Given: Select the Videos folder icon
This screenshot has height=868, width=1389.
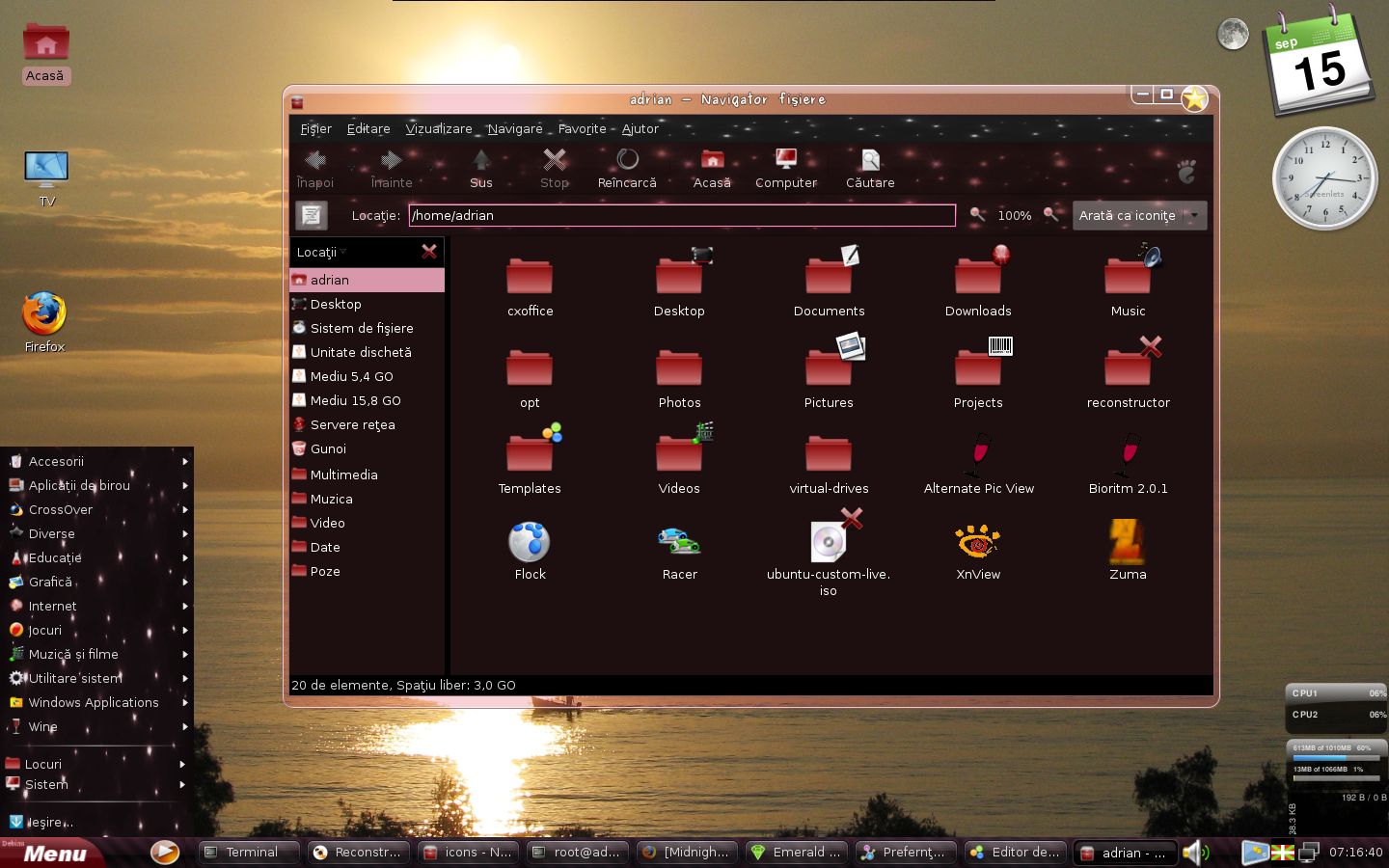Looking at the screenshot, I should coord(683,448).
